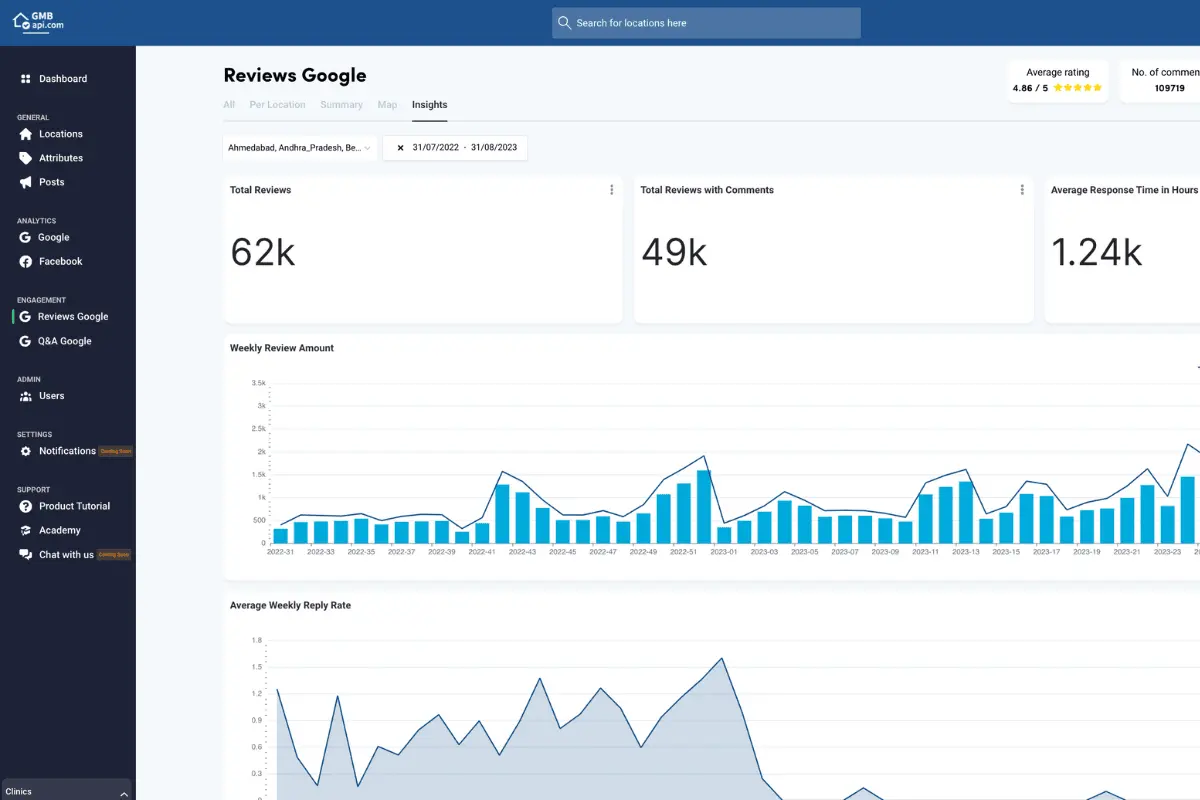
Task: Open Reviews Google in sidebar
Action: (x=73, y=317)
